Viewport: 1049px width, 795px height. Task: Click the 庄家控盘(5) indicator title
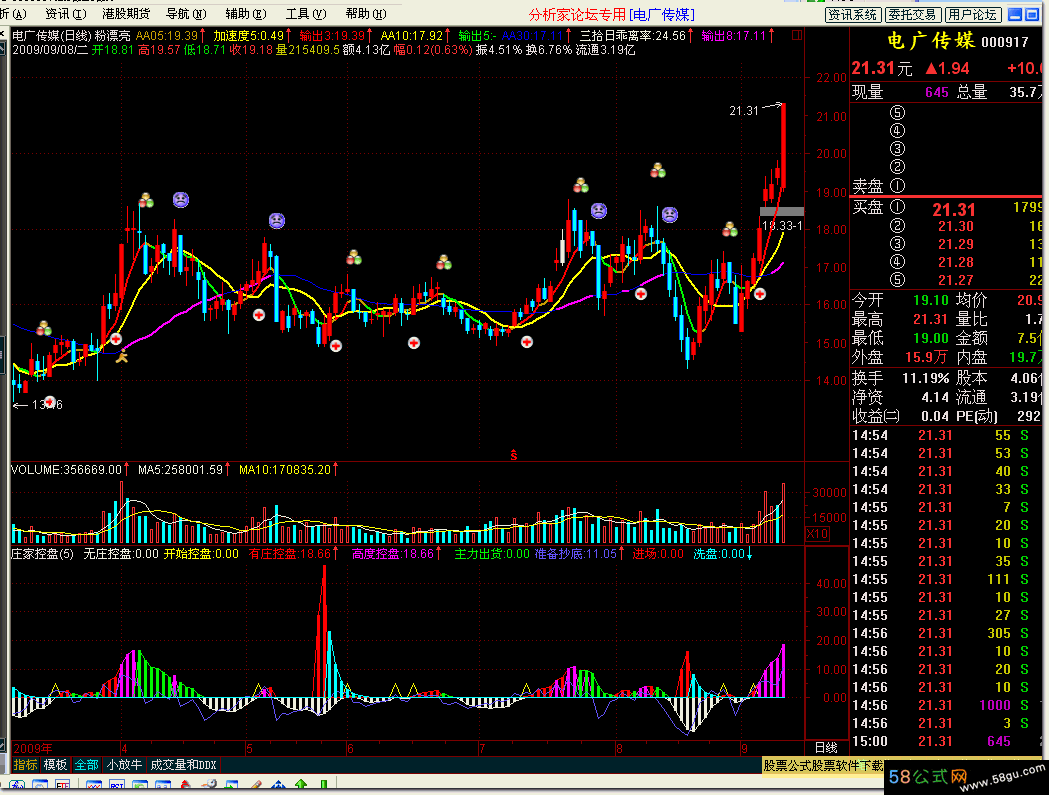(x=42, y=554)
